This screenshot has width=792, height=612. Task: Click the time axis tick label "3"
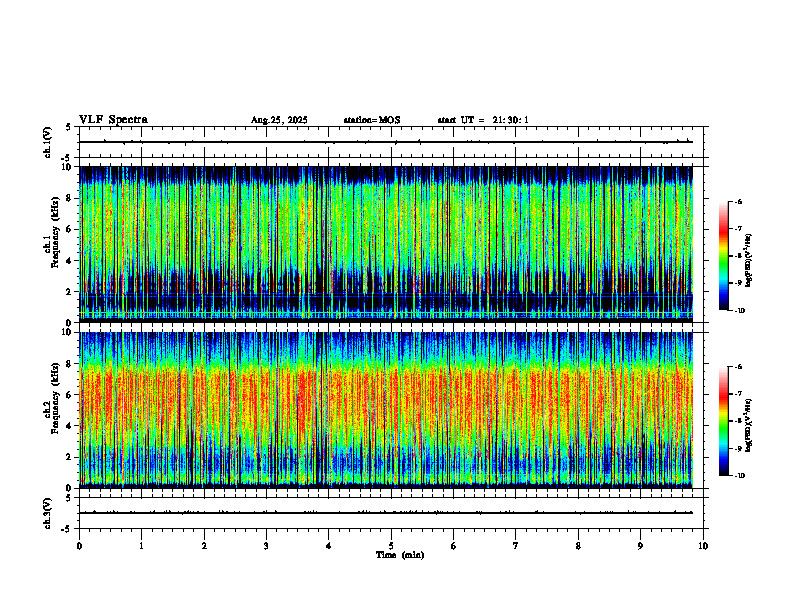pos(266,546)
